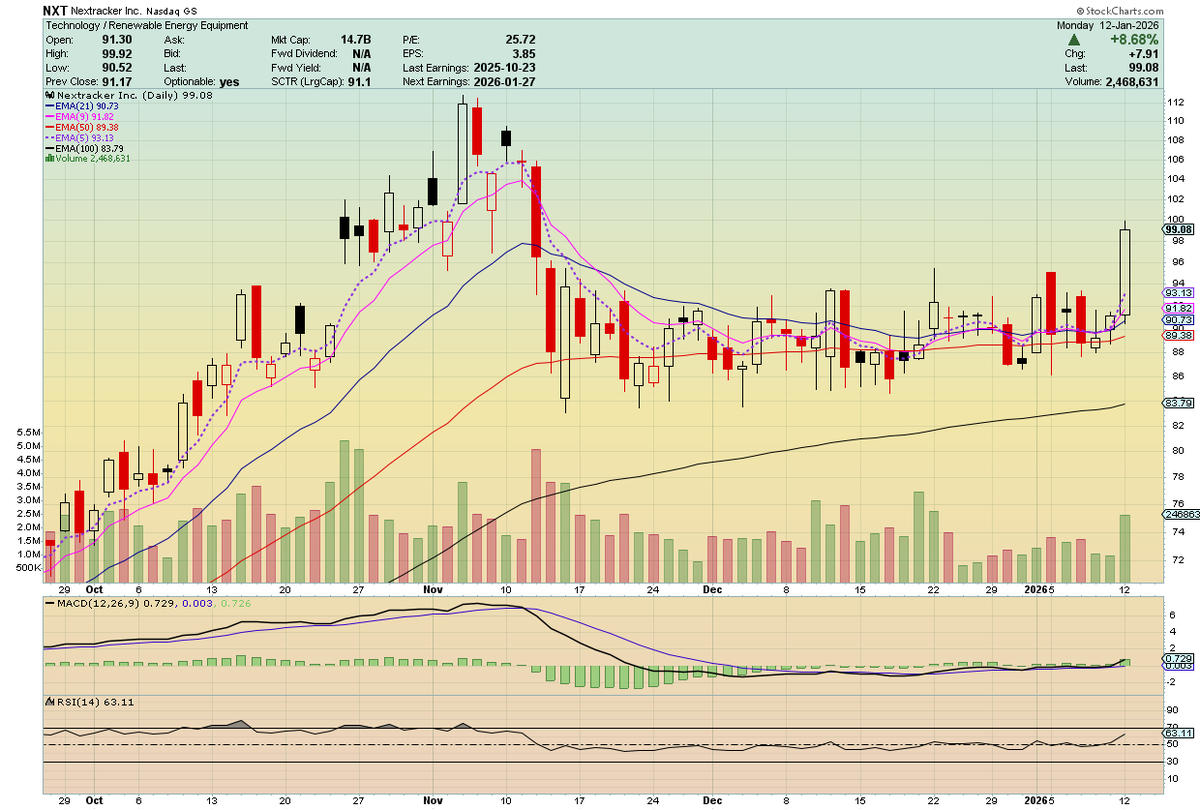Click the EMA(50) 89.38 legend entry
This screenshot has width=1200, height=810.
click(82, 127)
